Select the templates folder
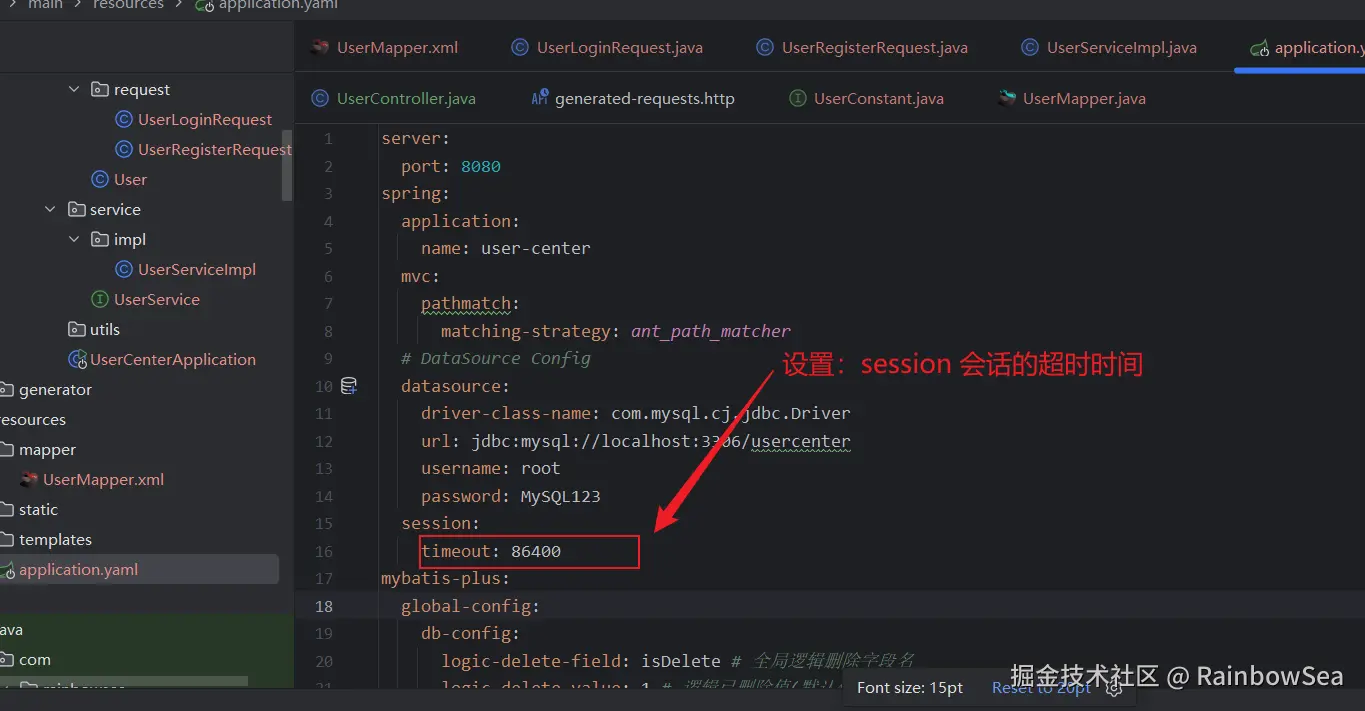The image size is (1365, 711). (x=55, y=539)
